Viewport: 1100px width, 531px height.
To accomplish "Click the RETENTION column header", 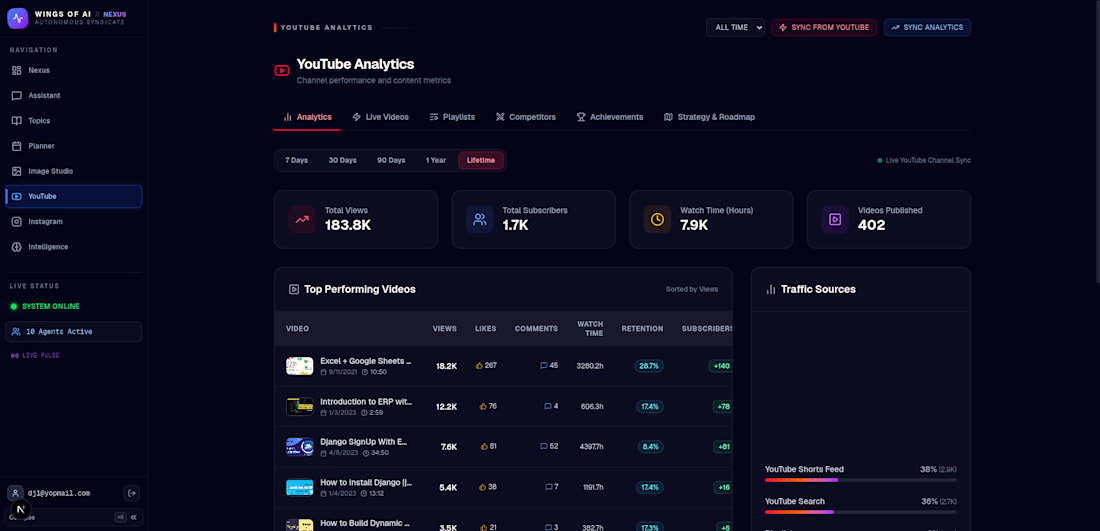I will [642, 329].
